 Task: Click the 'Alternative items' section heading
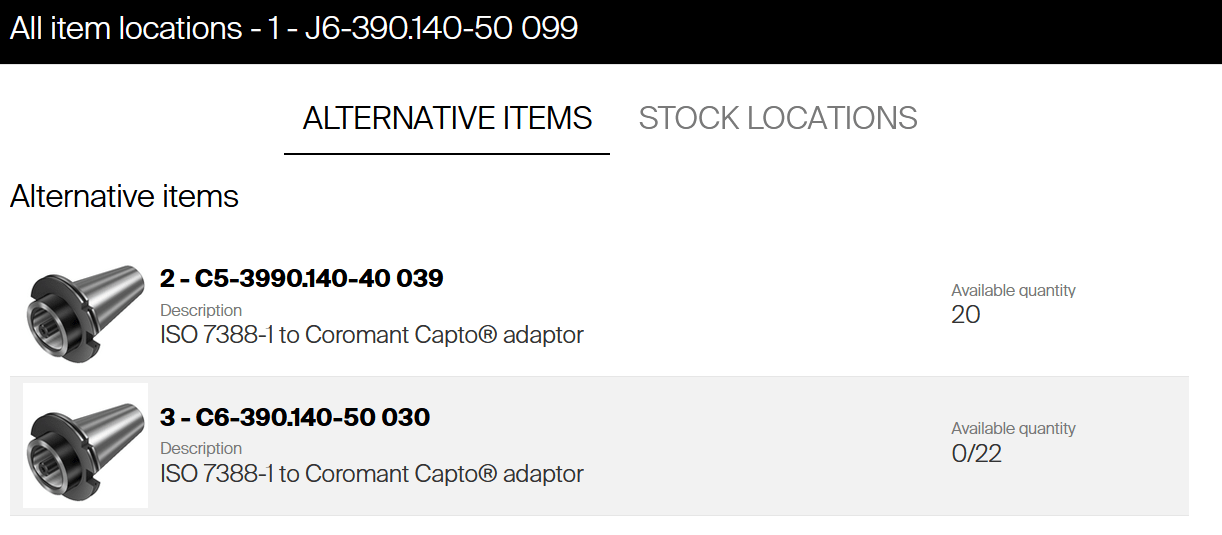click(124, 196)
